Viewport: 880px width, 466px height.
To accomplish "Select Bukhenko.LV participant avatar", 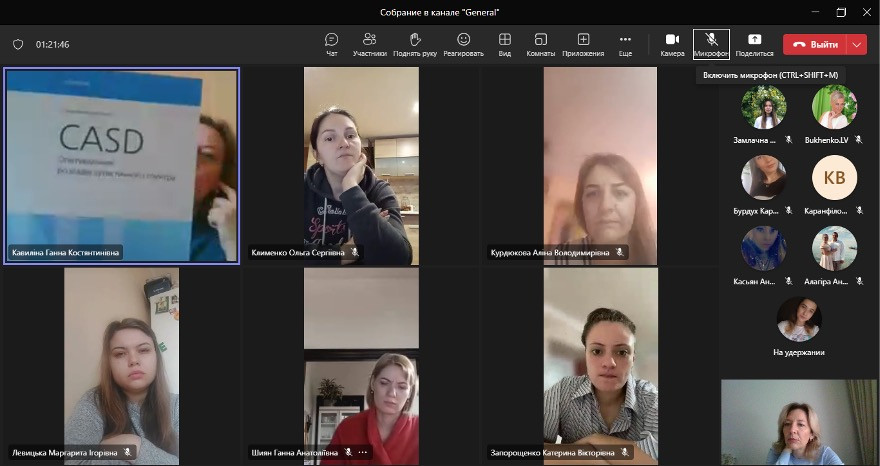I will point(835,107).
